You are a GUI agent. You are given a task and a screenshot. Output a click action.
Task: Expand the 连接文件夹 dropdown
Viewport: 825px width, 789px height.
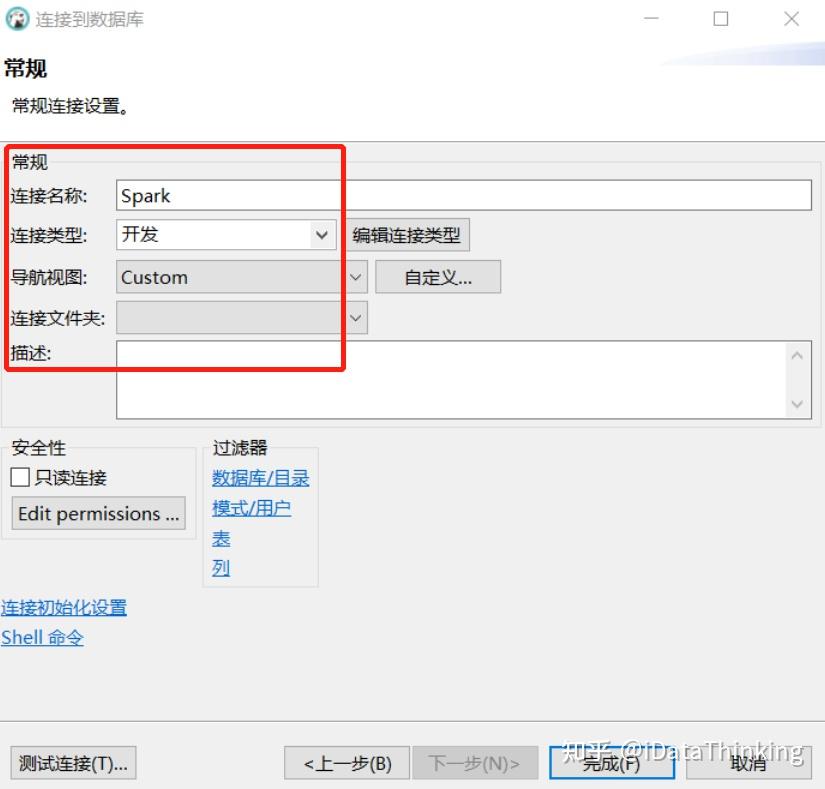tap(354, 317)
